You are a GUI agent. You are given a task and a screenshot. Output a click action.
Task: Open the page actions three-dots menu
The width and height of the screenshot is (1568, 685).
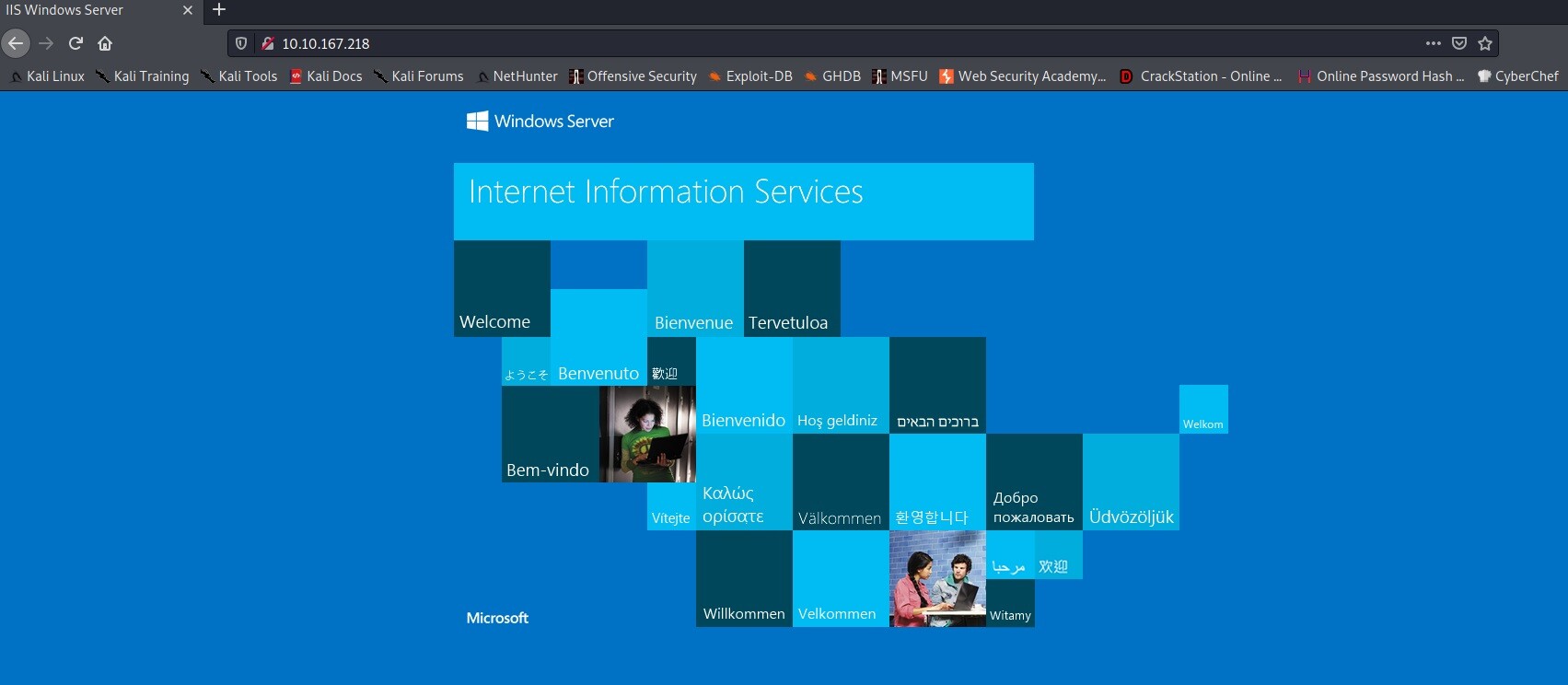tap(1433, 43)
